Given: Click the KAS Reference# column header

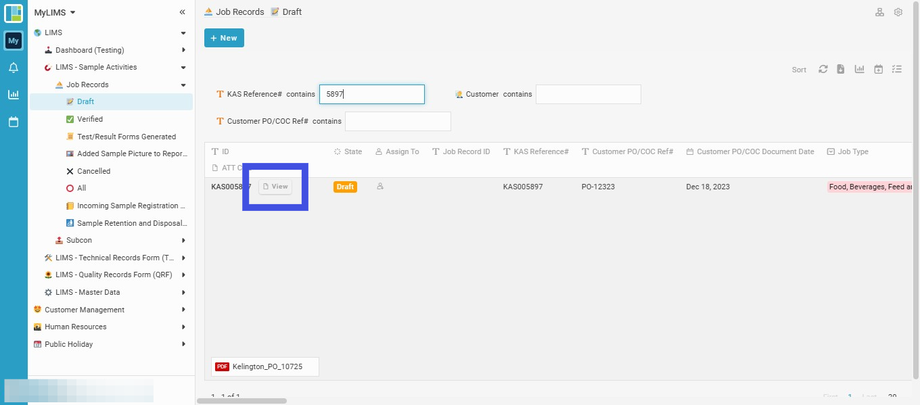Looking at the screenshot, I should pos(536,152).
